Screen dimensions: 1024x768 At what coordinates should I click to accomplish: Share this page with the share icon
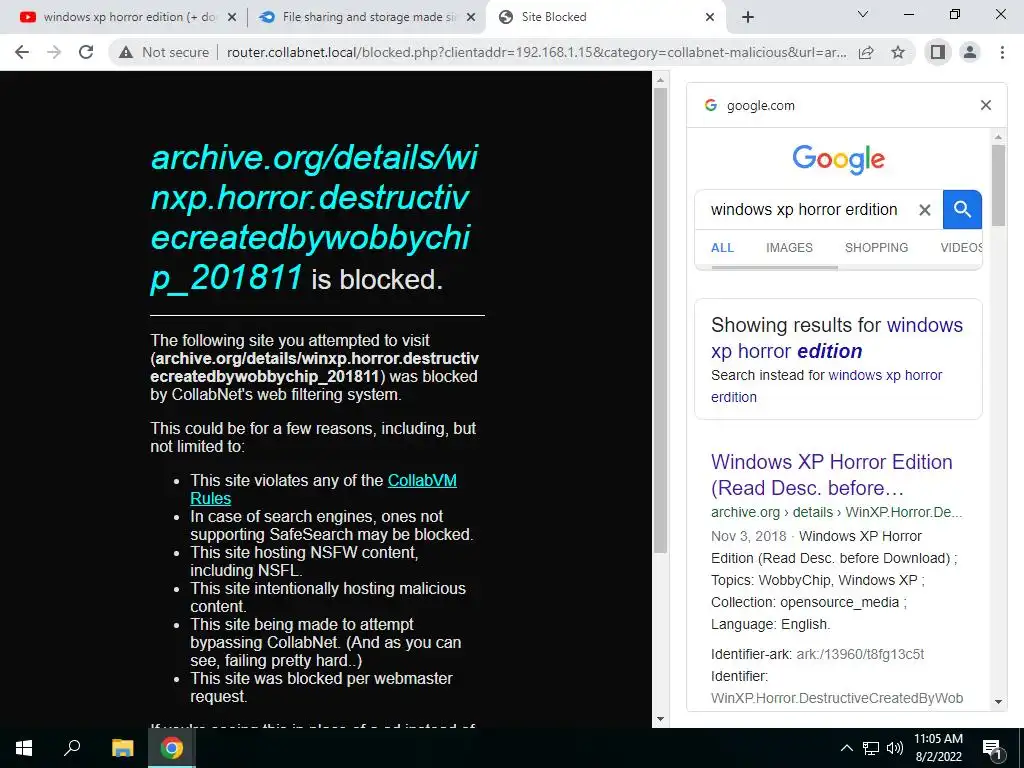pos(867,52)
